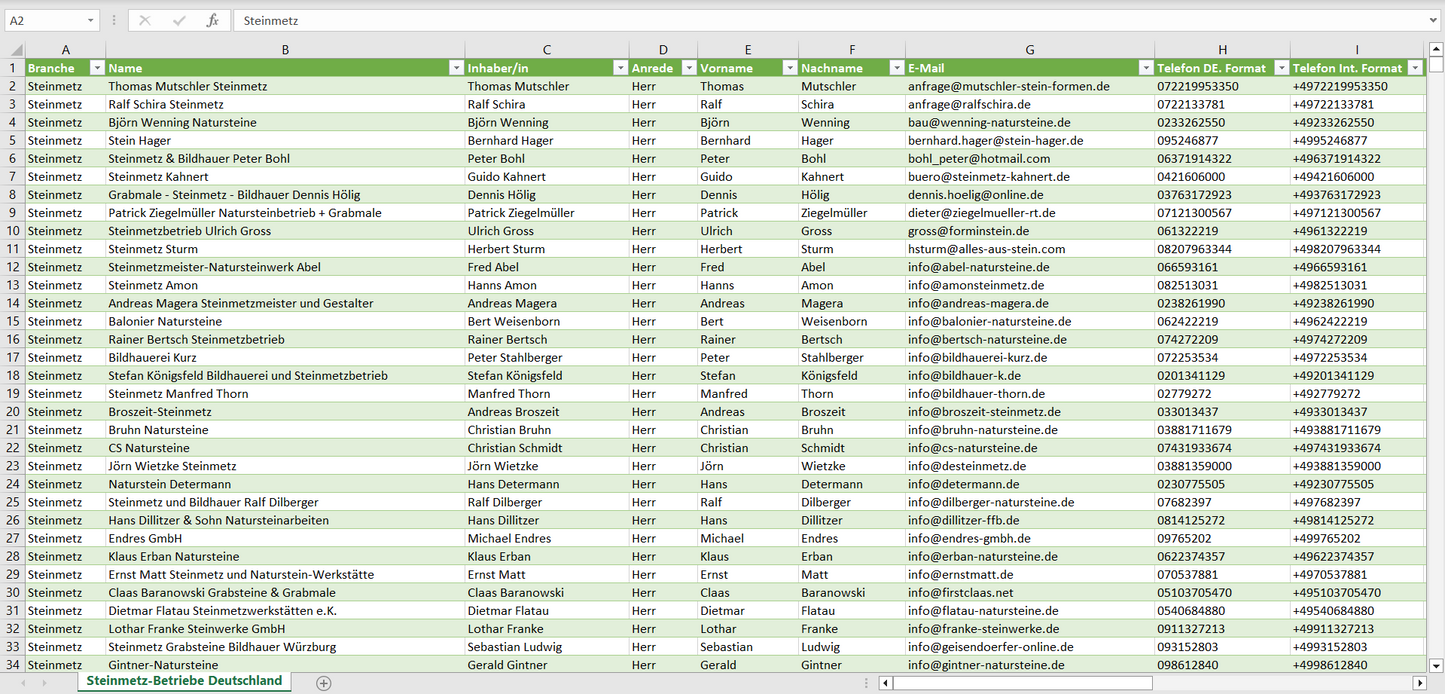This screenshot has height=694, width=1445.
Task: Select cell containing bohl_peter@hotmail.com
Action: pos(978,159)
